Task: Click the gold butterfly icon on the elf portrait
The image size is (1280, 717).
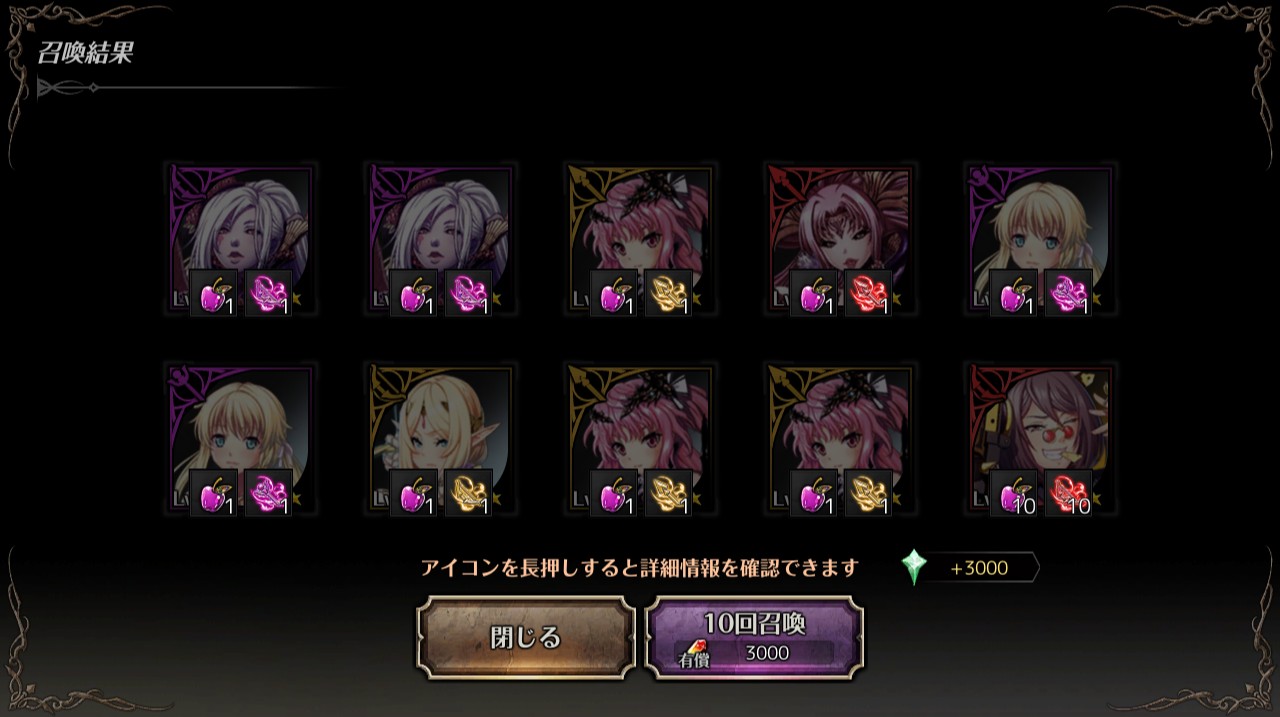Action: tap(468, 494)
